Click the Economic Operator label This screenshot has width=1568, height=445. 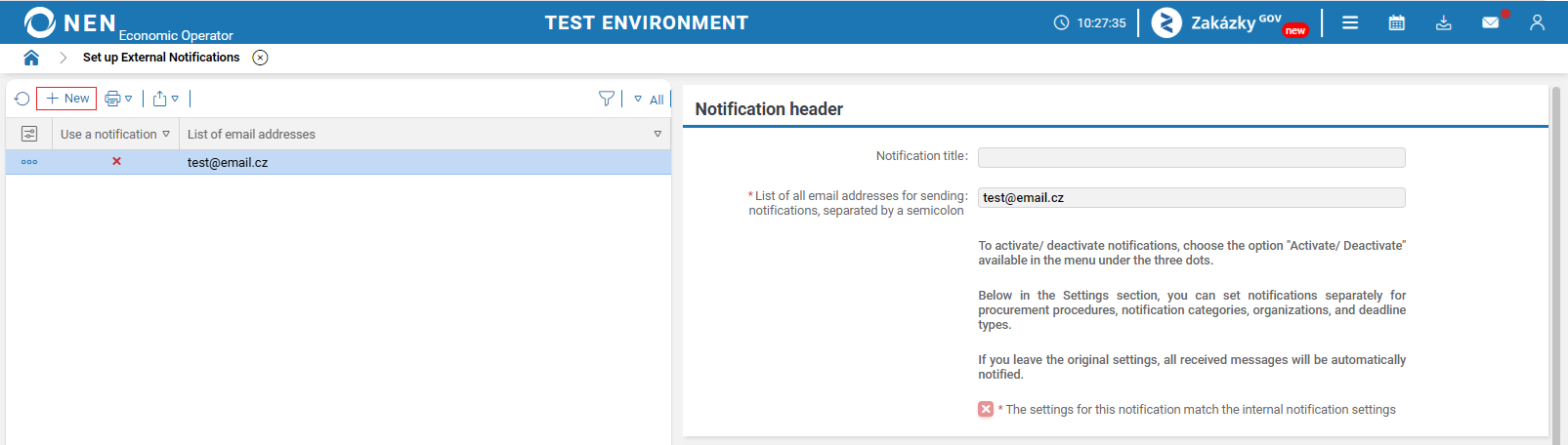(176, 35)
